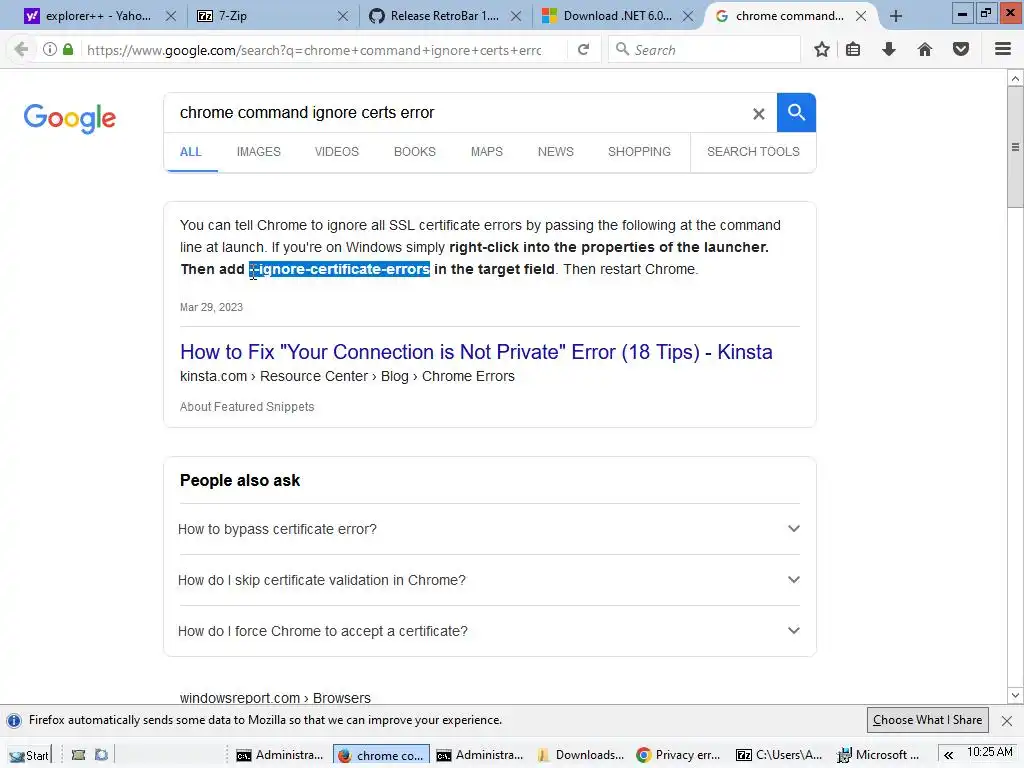Click highlighted --ignore-certificate-errors text
Image resolution: width=1024 pixels, height=768 pixels.
pyautogui.click(x=340, y=269)
